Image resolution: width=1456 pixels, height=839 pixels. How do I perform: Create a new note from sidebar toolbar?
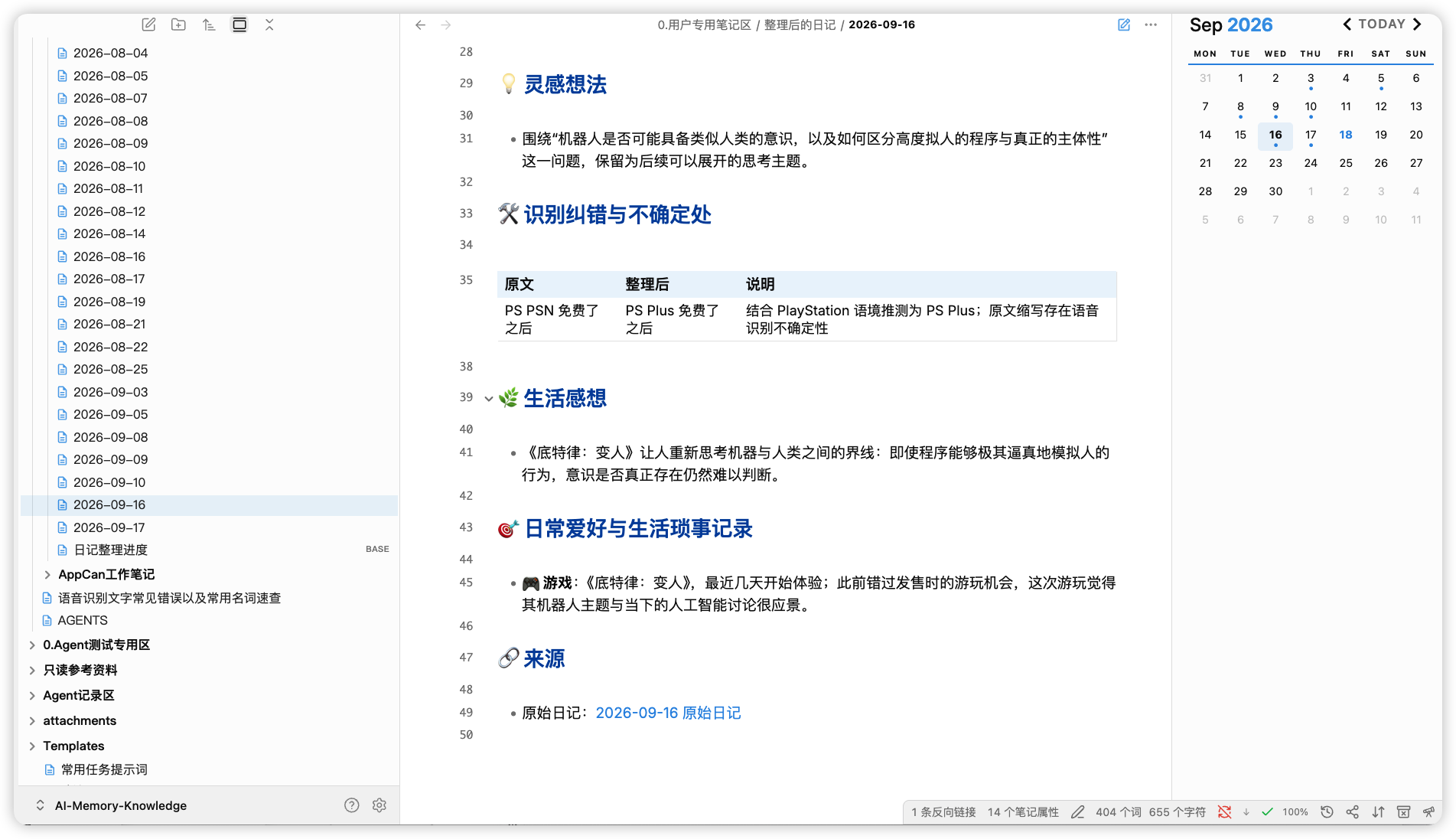tap(148, 24)
